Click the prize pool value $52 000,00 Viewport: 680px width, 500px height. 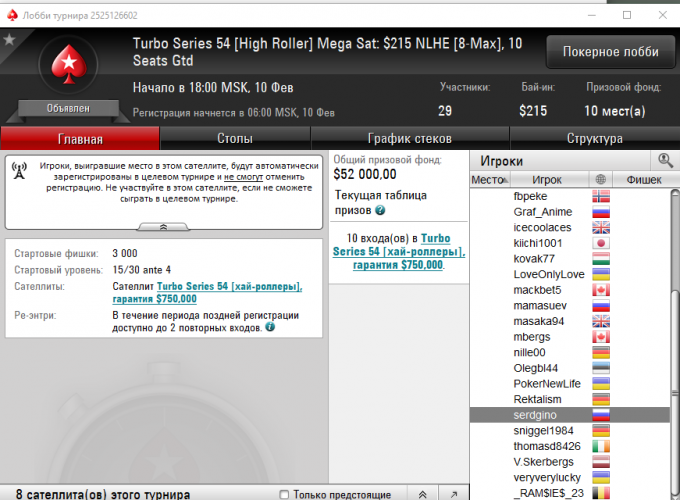pyautogui.click(x=365, y=174)
